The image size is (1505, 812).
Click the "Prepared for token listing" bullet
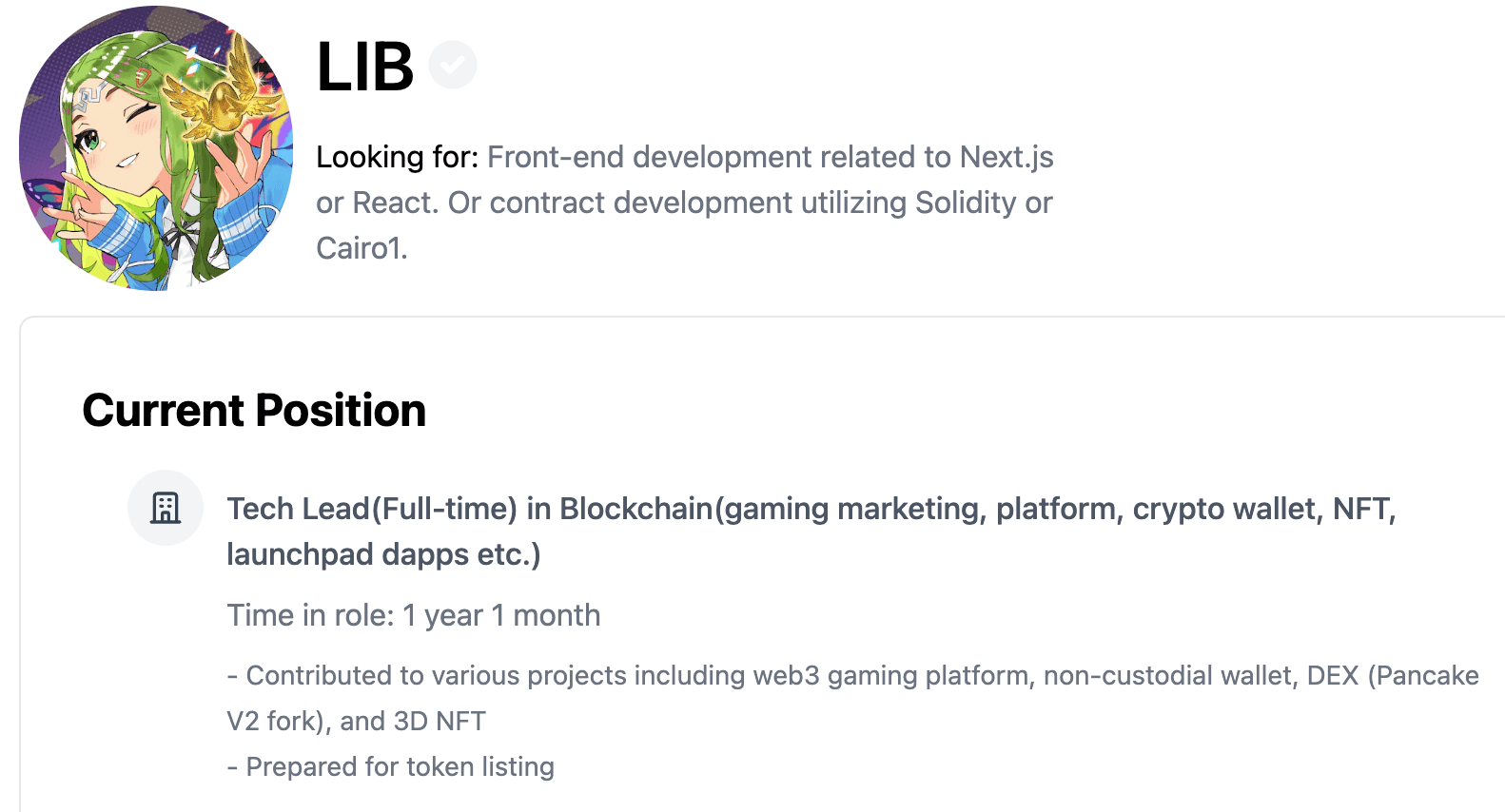coord(400,766)
